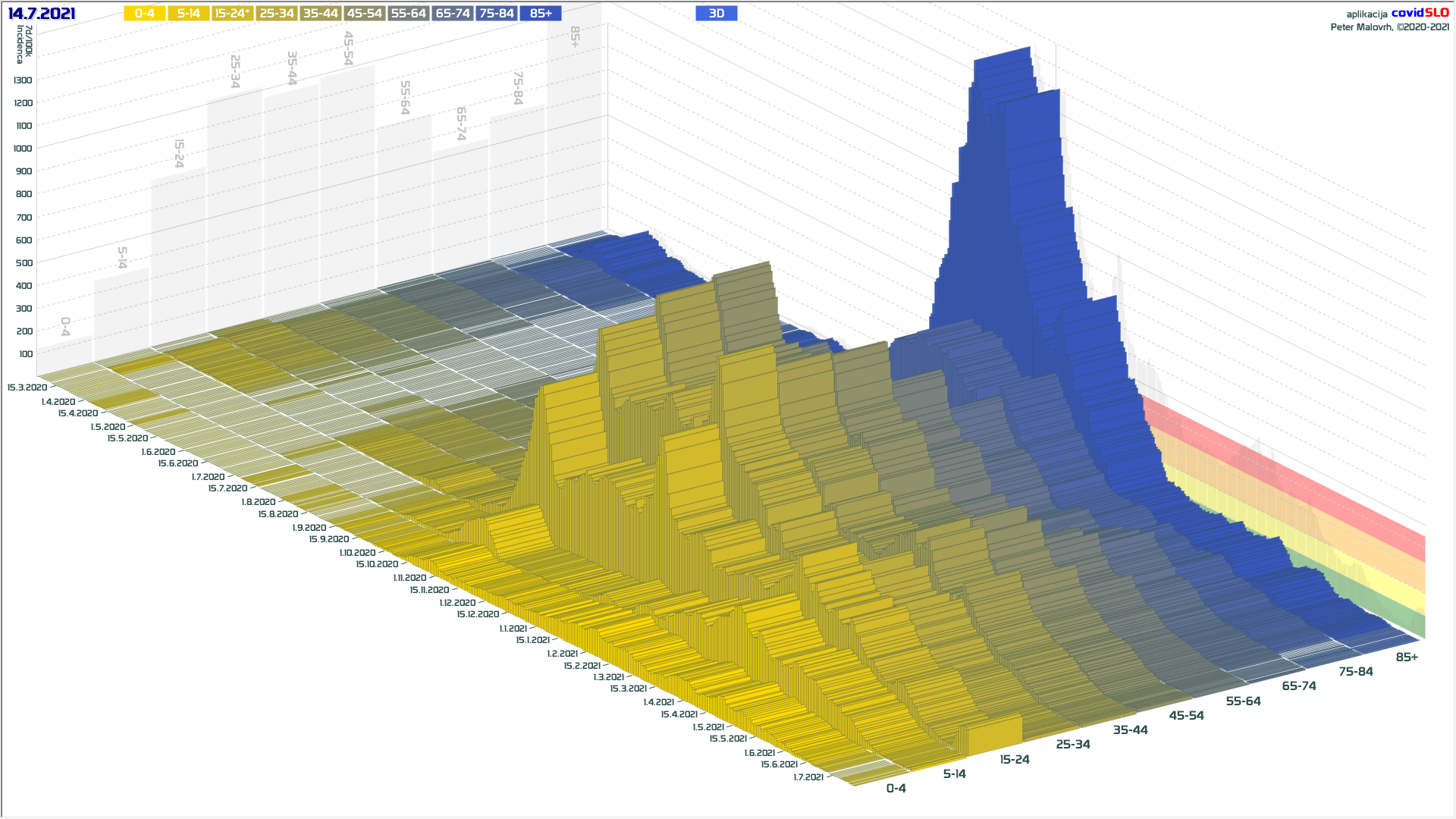Toggle the 15-24* age group legend button
This screenshot has width=1456, height=819.
click(x=232, y=14)
